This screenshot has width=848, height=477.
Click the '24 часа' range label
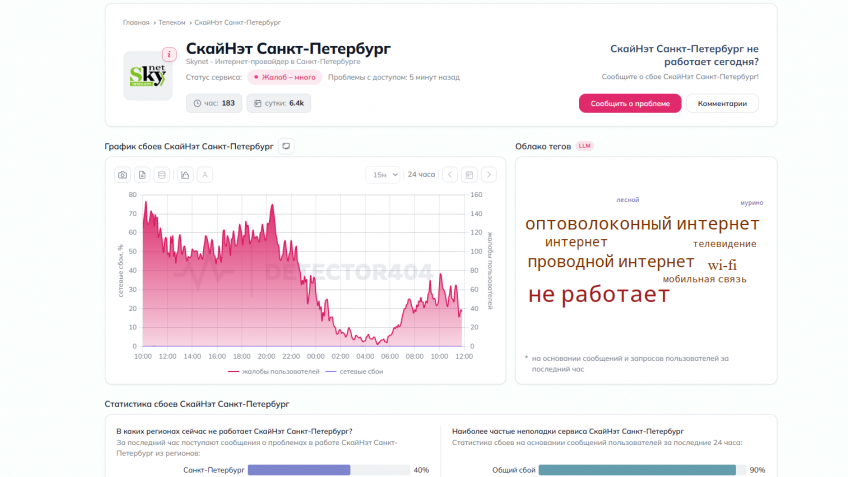[x=421, y=175]
